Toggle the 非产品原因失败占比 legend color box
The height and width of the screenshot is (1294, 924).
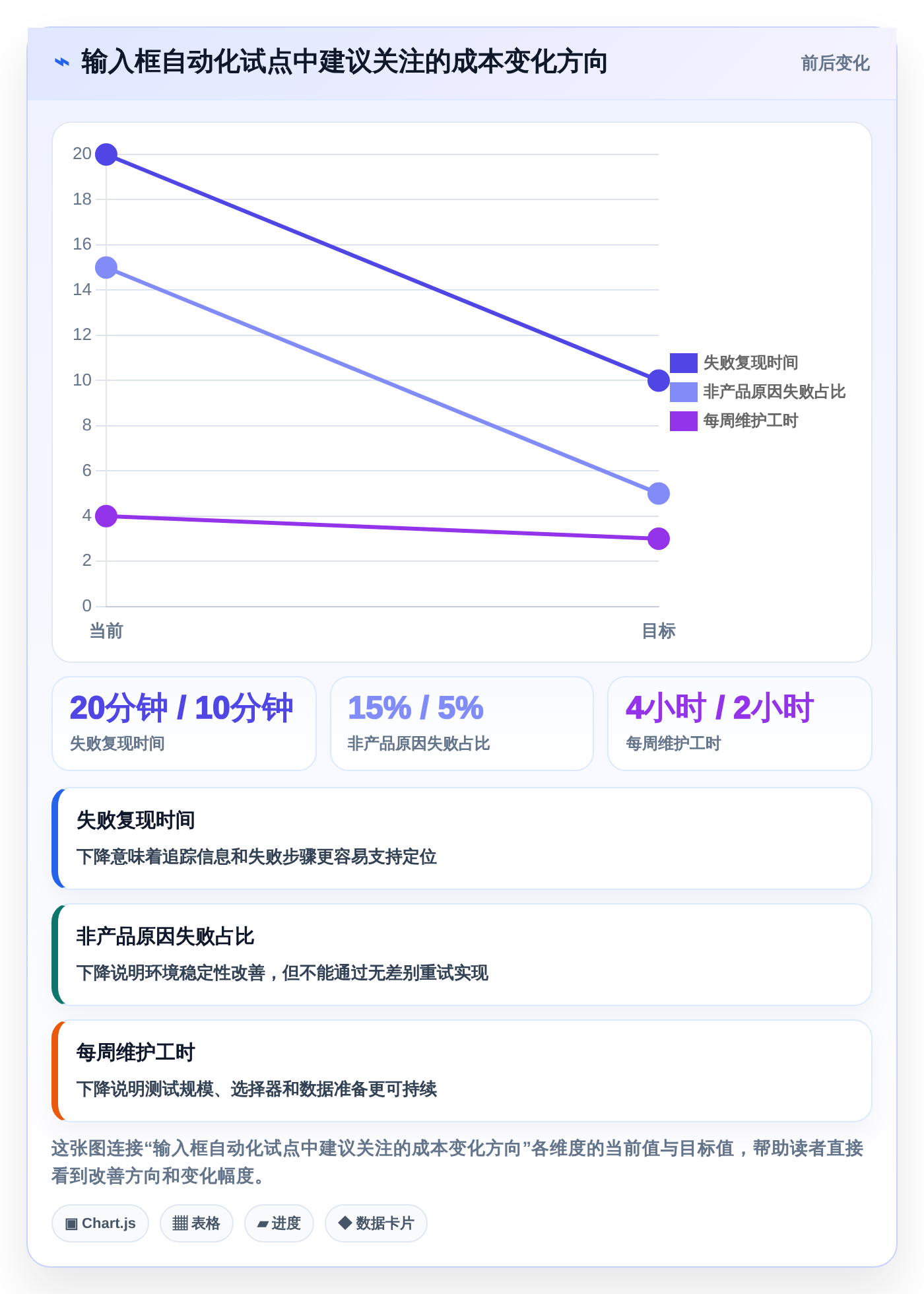(683, 392)
